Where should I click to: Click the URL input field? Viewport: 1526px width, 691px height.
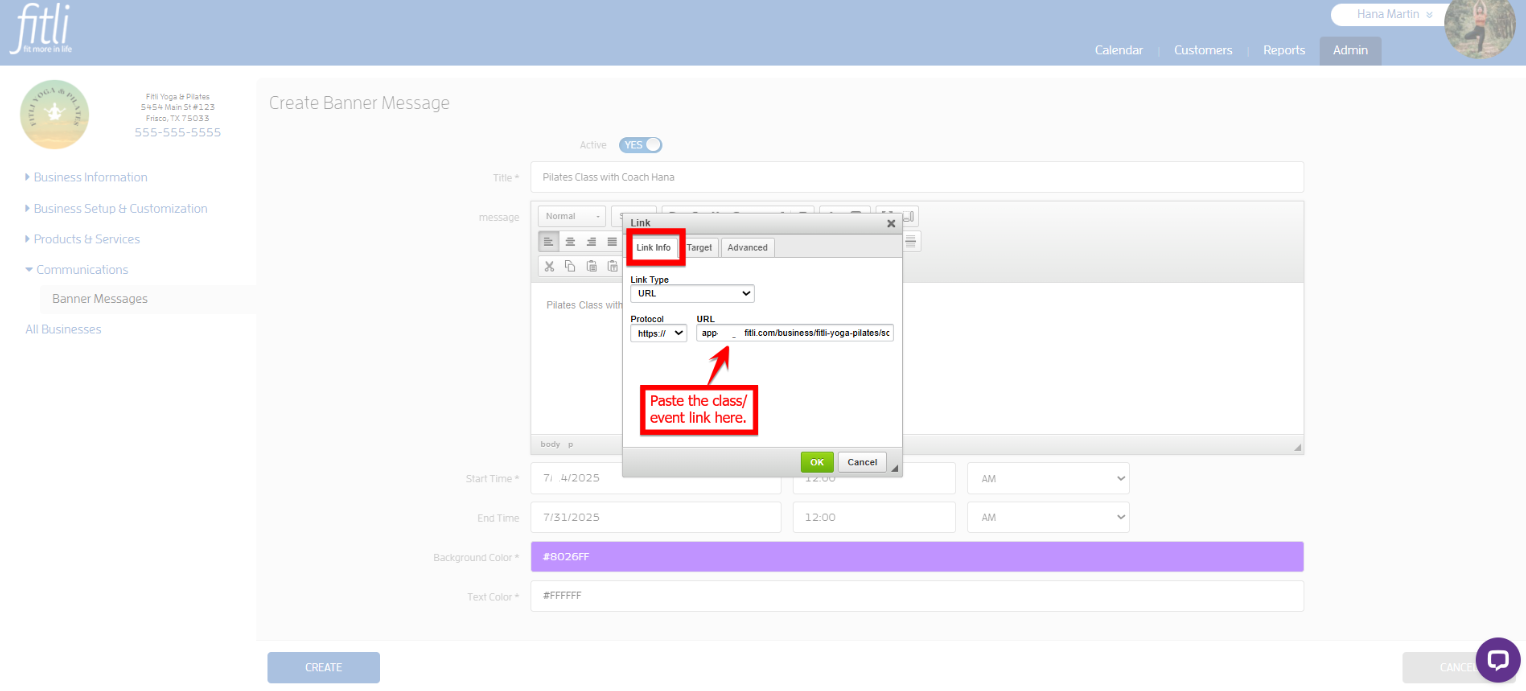pyautogui.click(x=795, y=333)
